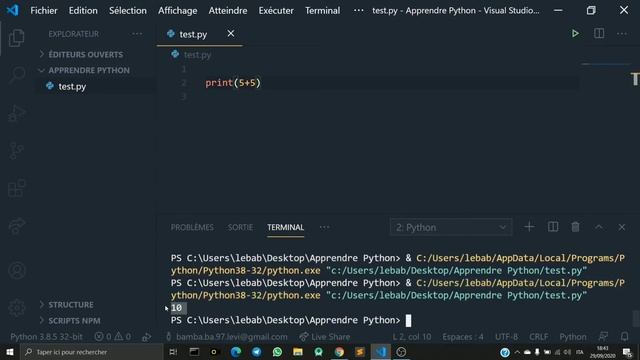Close the test.py editor tab
The image size is (640, 360).
(x=231, y=33)
